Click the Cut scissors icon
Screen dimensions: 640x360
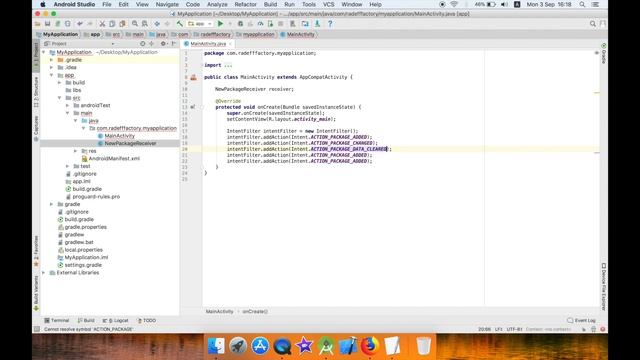click(x=102, y=24)
